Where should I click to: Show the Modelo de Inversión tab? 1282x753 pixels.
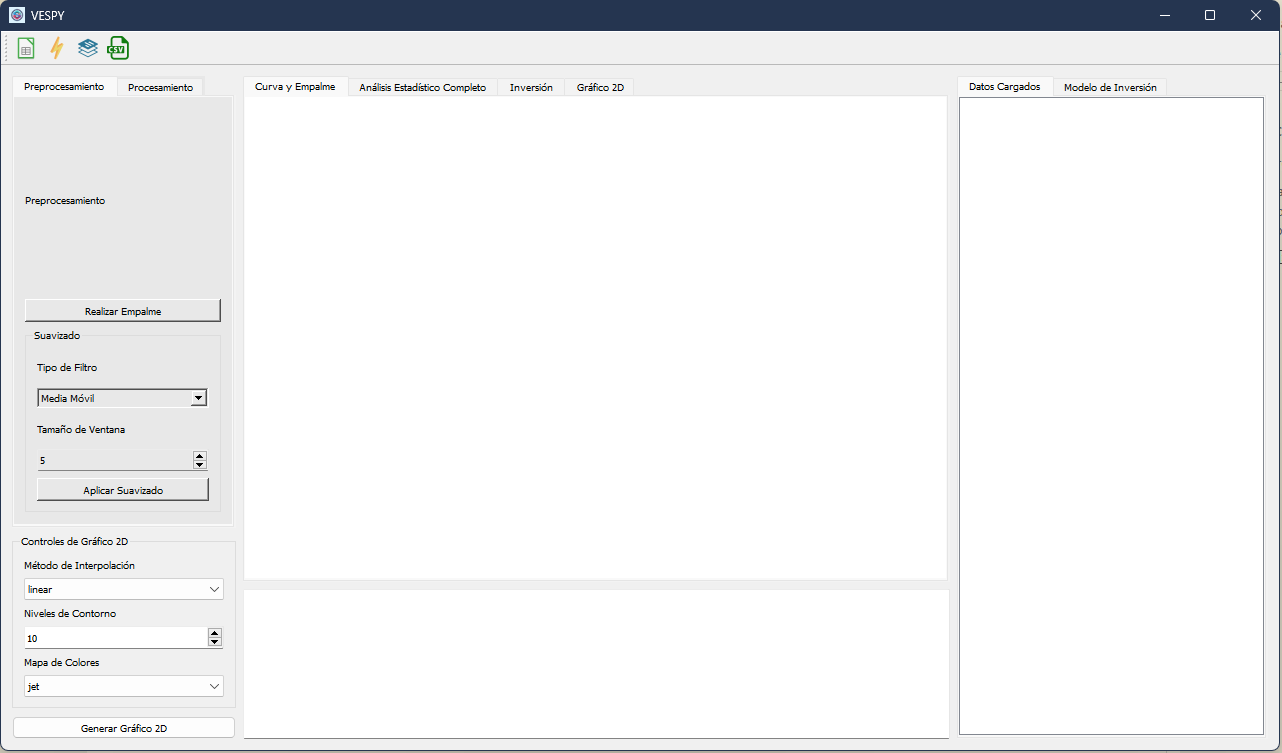1109,87
